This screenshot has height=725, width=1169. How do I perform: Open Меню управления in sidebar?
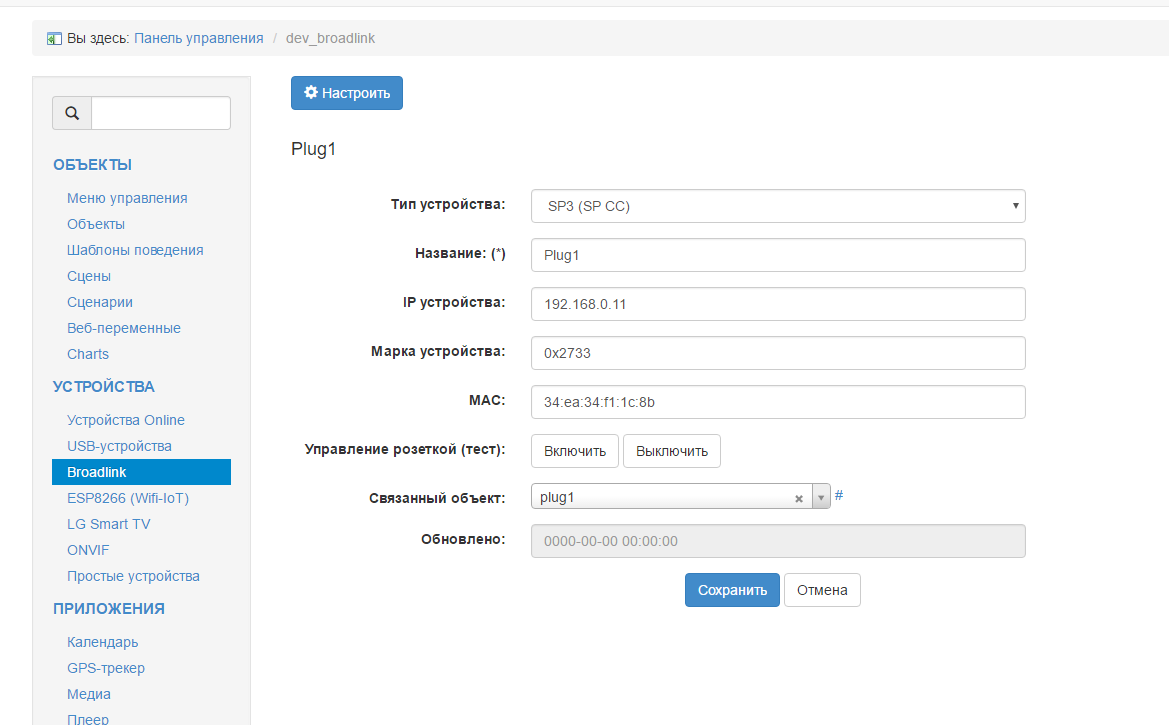tap(127, 198)
